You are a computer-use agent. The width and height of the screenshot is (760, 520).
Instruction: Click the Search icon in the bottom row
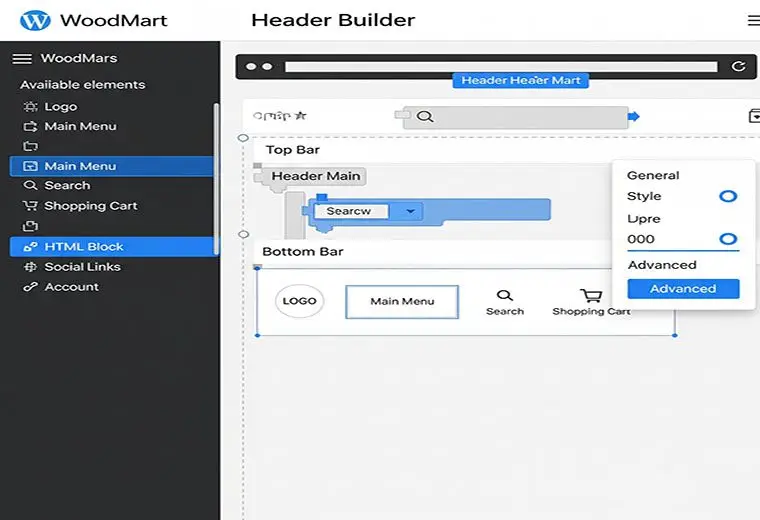coord(504,295)
